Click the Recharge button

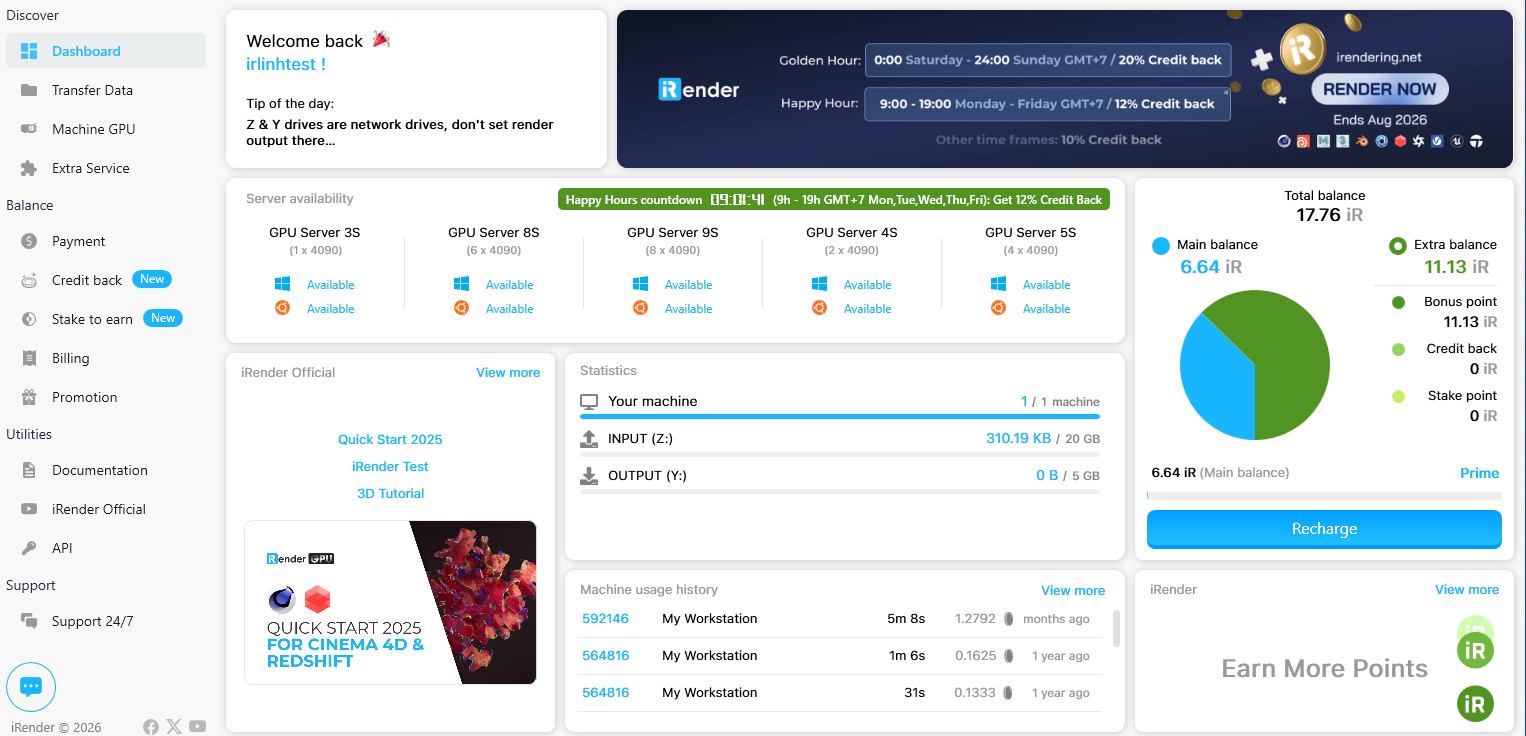pos(1324,529)
